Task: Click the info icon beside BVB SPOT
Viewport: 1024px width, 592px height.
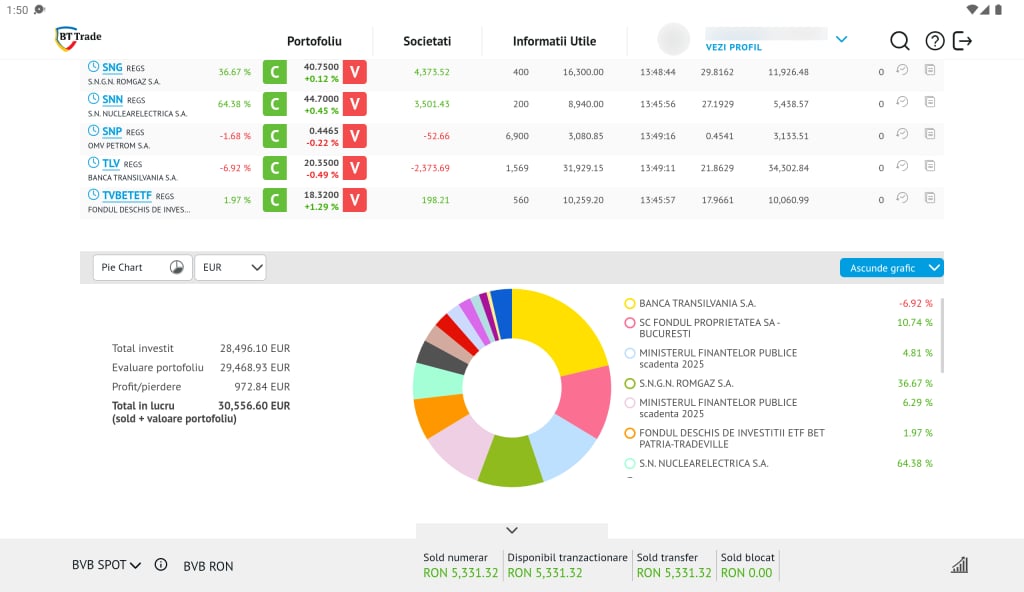Action: [161, 565]
